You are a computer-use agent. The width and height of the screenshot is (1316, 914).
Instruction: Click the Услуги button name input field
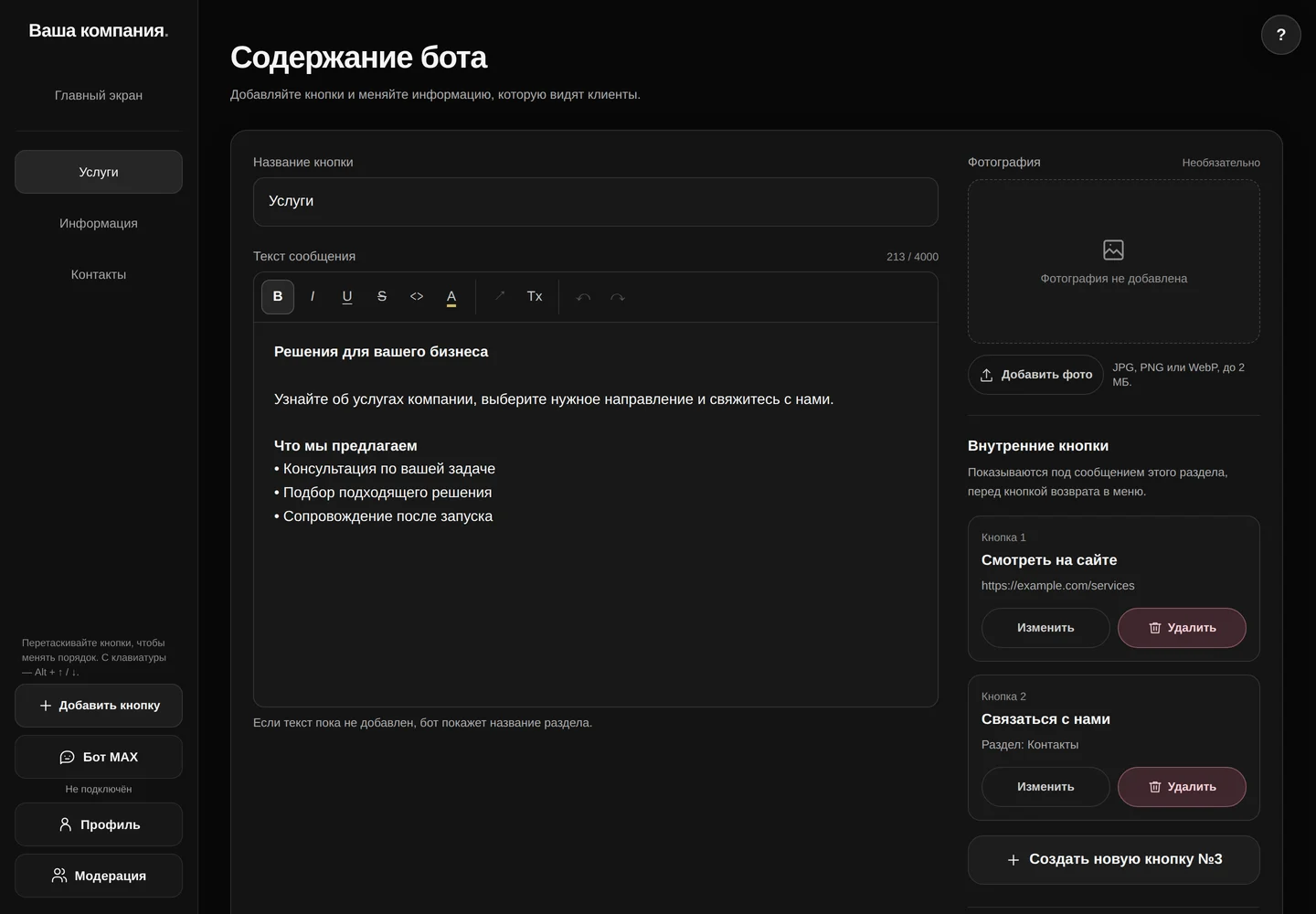(x=596, y=202)
